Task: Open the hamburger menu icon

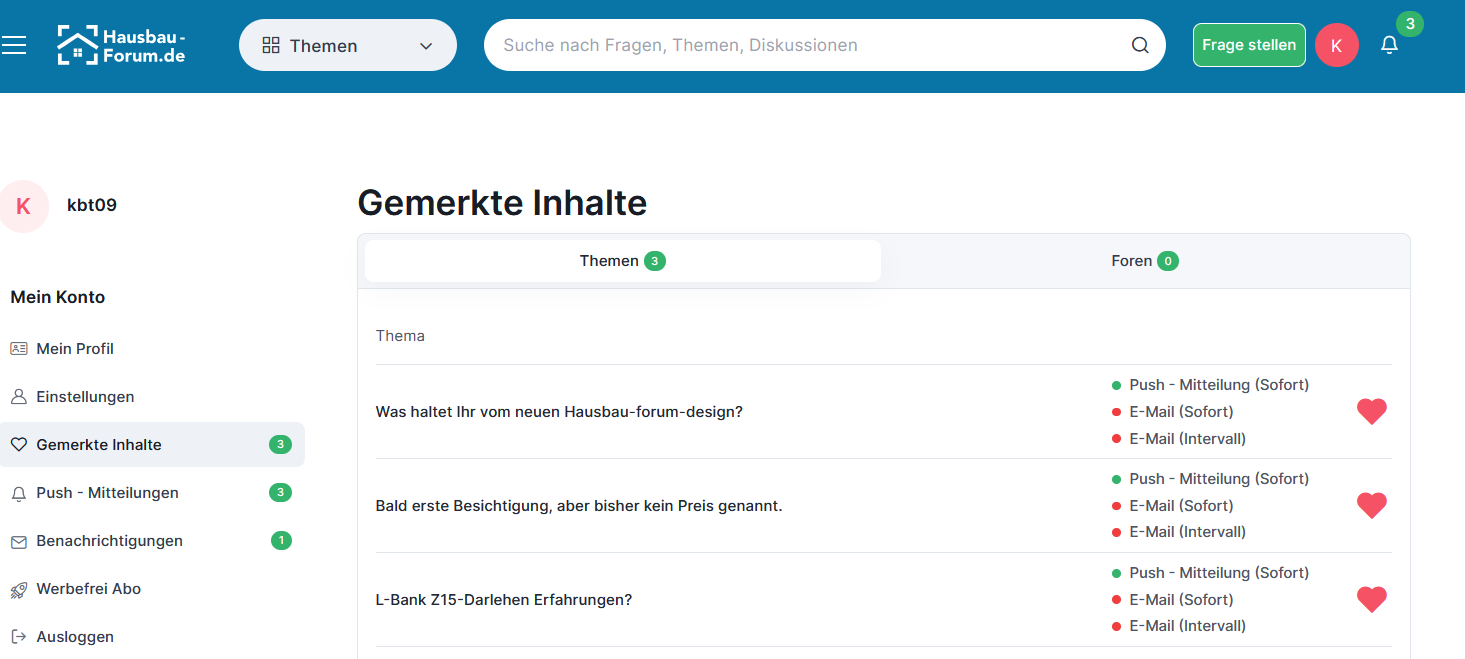Action: point(14,45)
